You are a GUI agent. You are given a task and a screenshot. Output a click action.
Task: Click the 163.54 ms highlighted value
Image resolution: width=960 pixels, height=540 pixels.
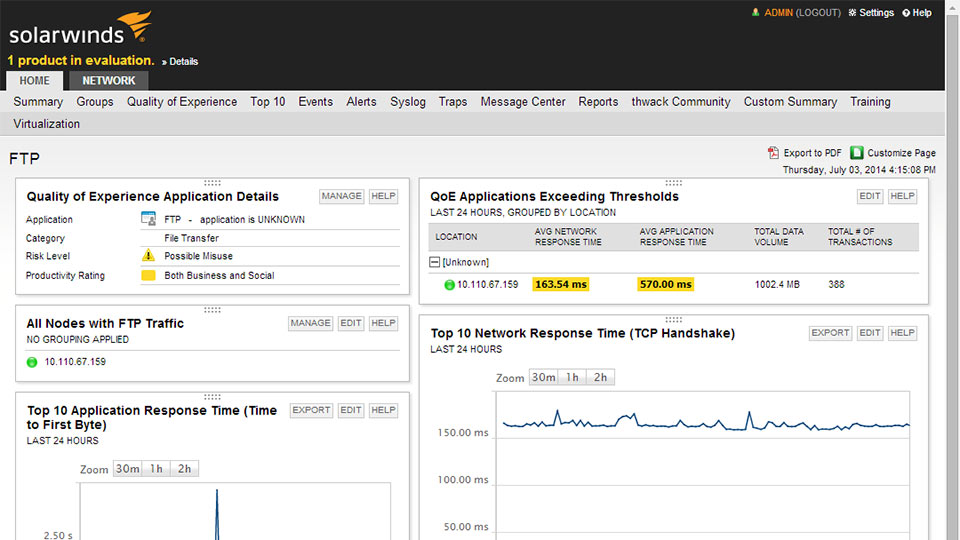pos(561,284)
